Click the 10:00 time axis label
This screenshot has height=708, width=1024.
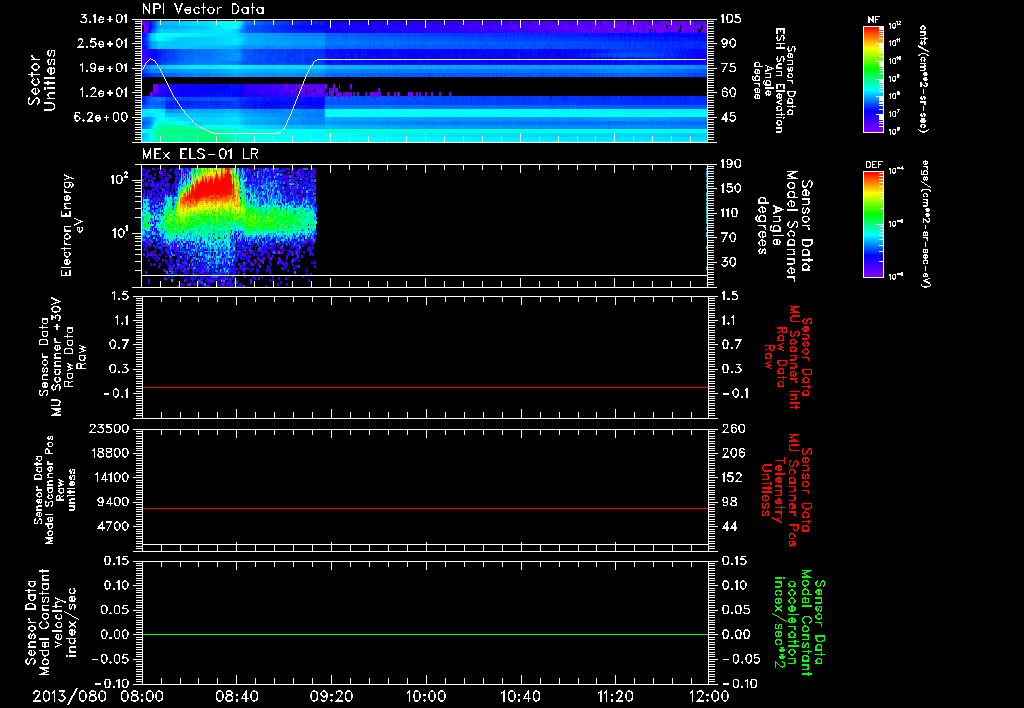[425, 695]
